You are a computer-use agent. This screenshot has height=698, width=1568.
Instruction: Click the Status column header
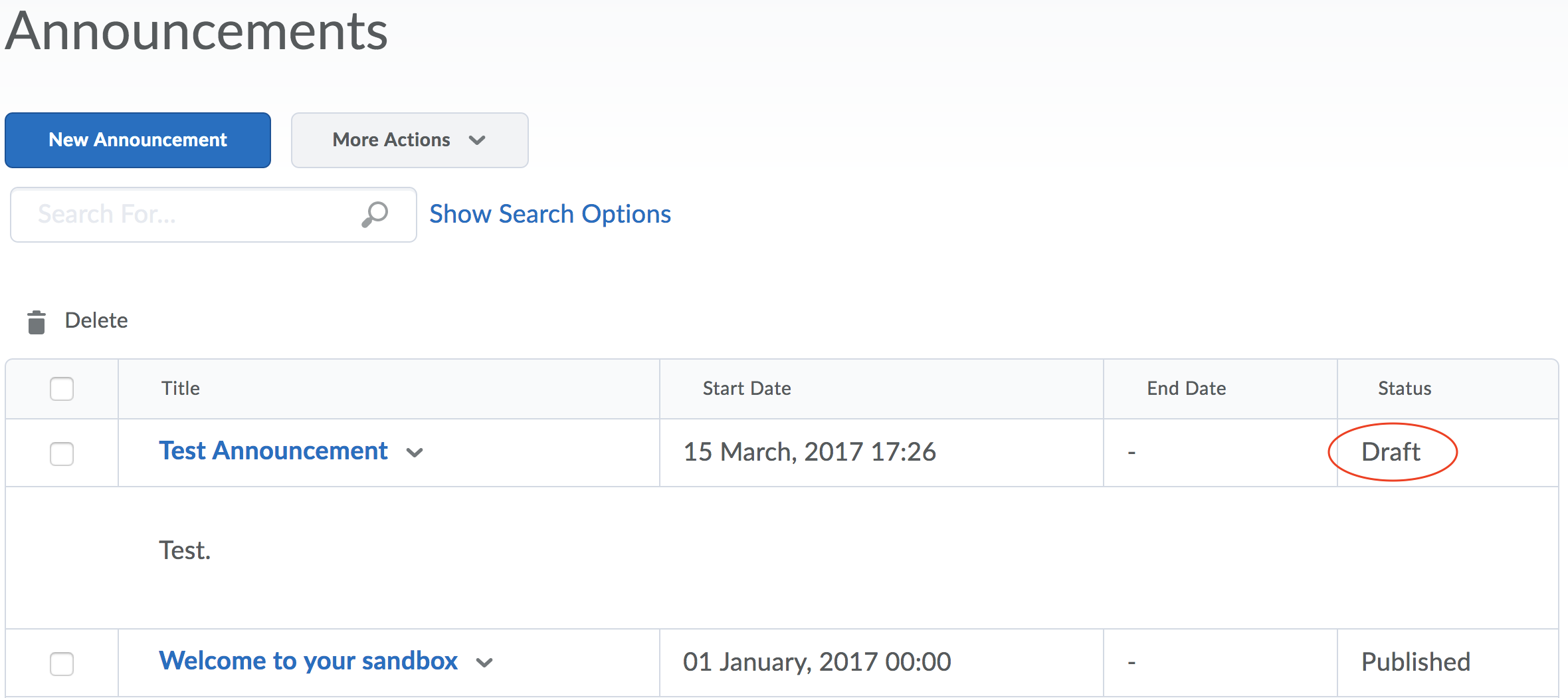1404,389
